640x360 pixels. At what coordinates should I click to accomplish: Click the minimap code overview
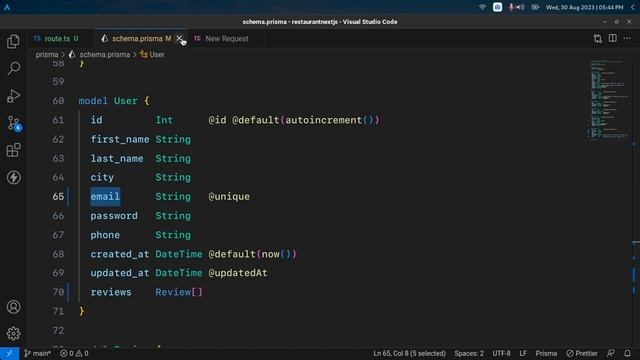pyautogui.click(x=609, y=100)
